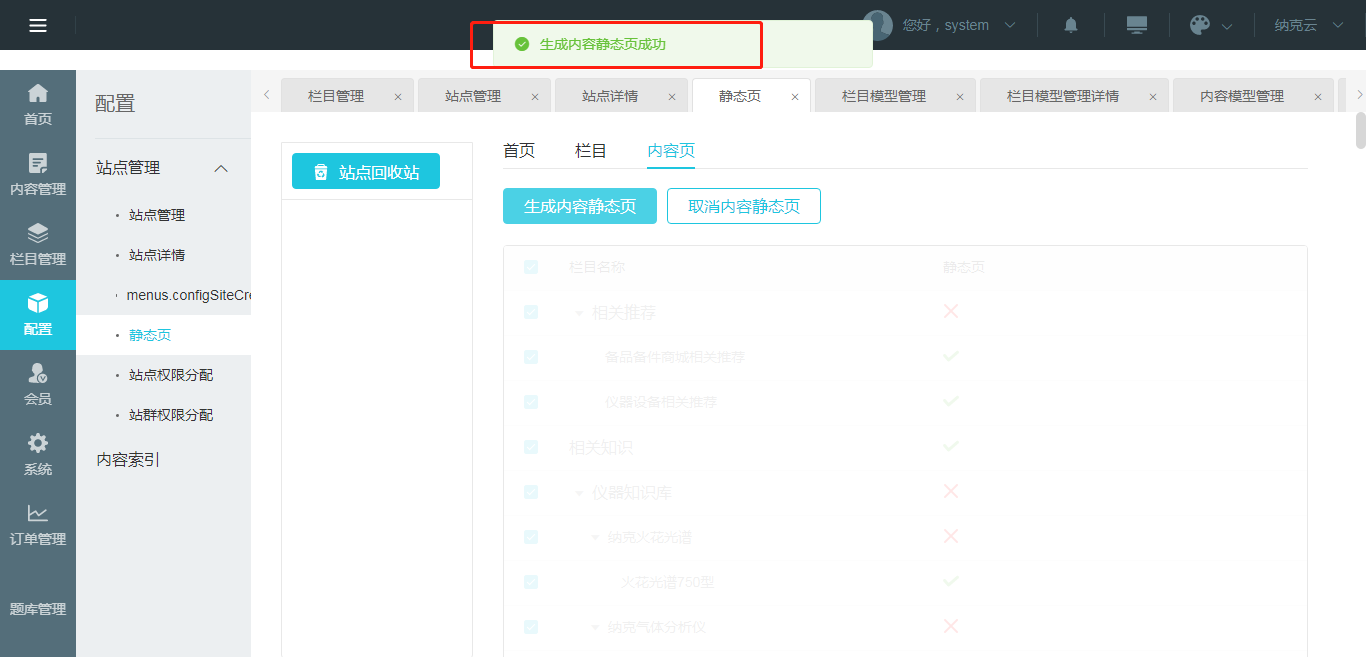
Task: Toggle checkbox for 纳克气体分析仪 row
Action: tap(531, 627)
